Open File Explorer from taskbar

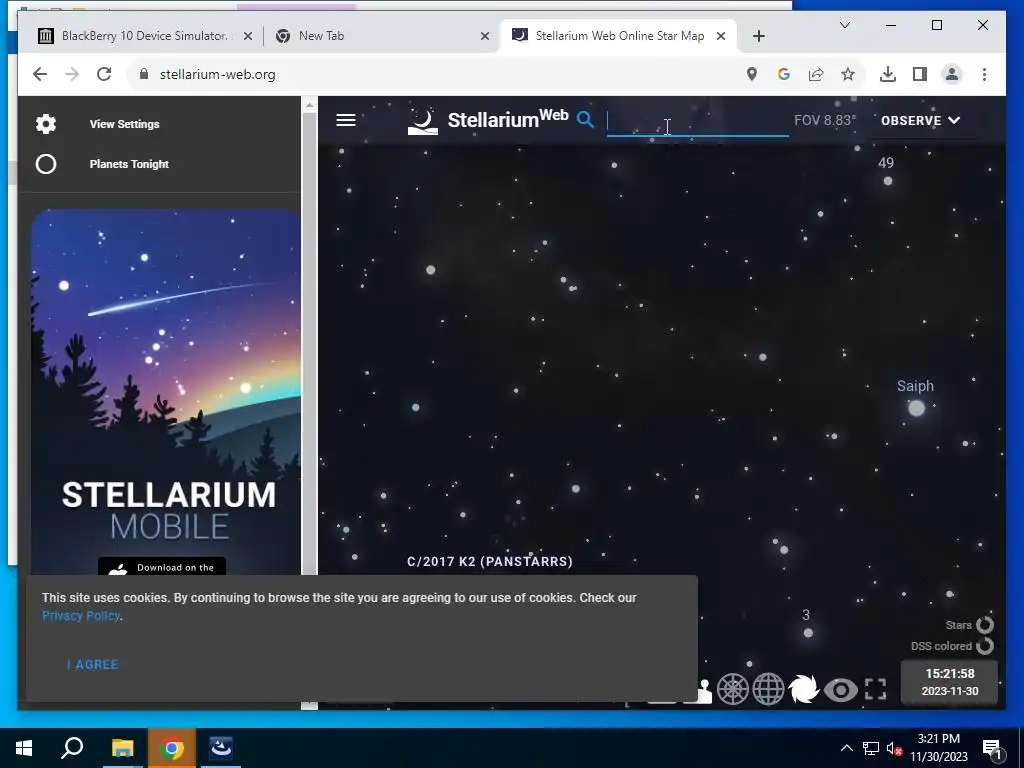click(122, 748)
